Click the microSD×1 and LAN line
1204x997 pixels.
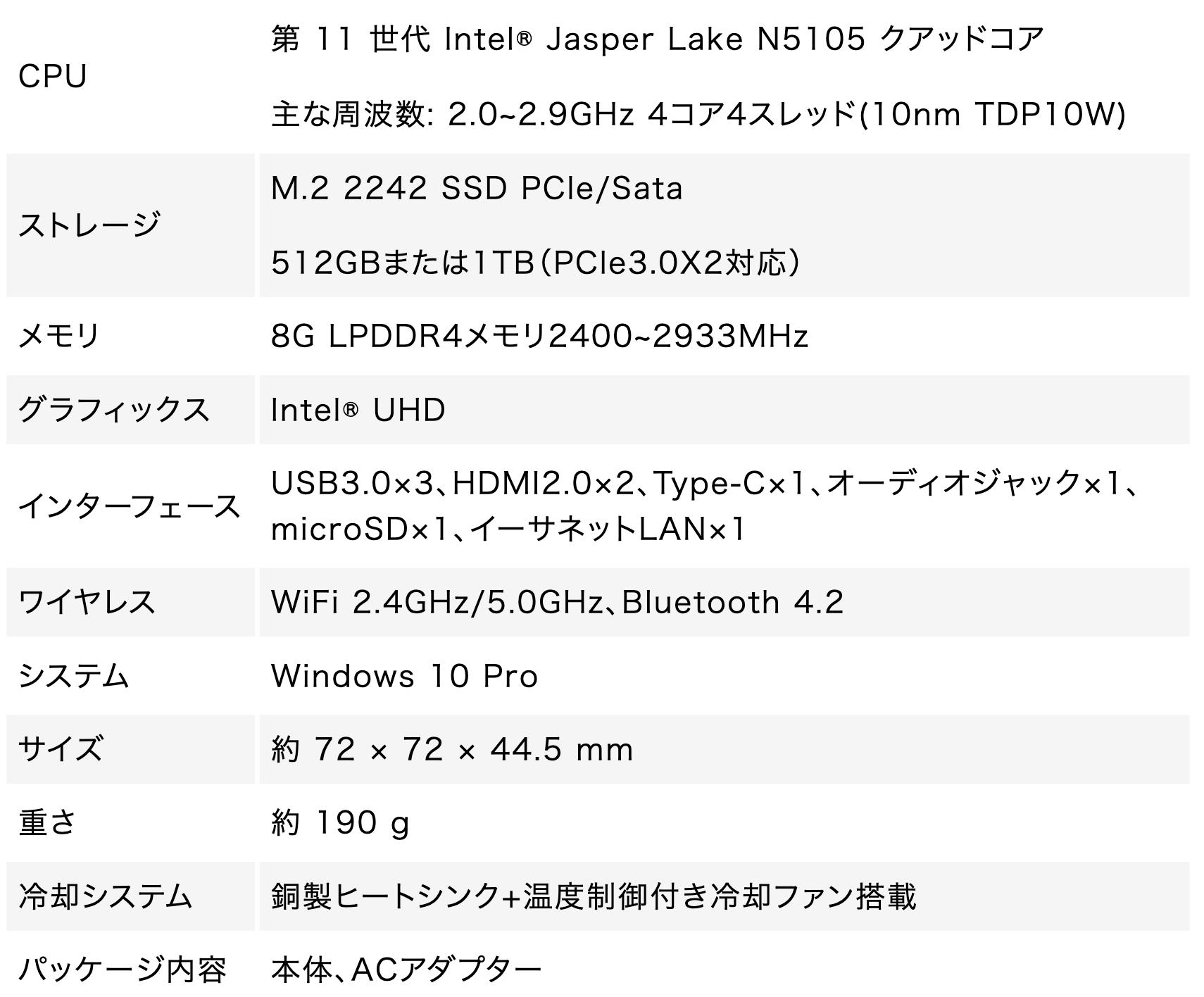508,529
